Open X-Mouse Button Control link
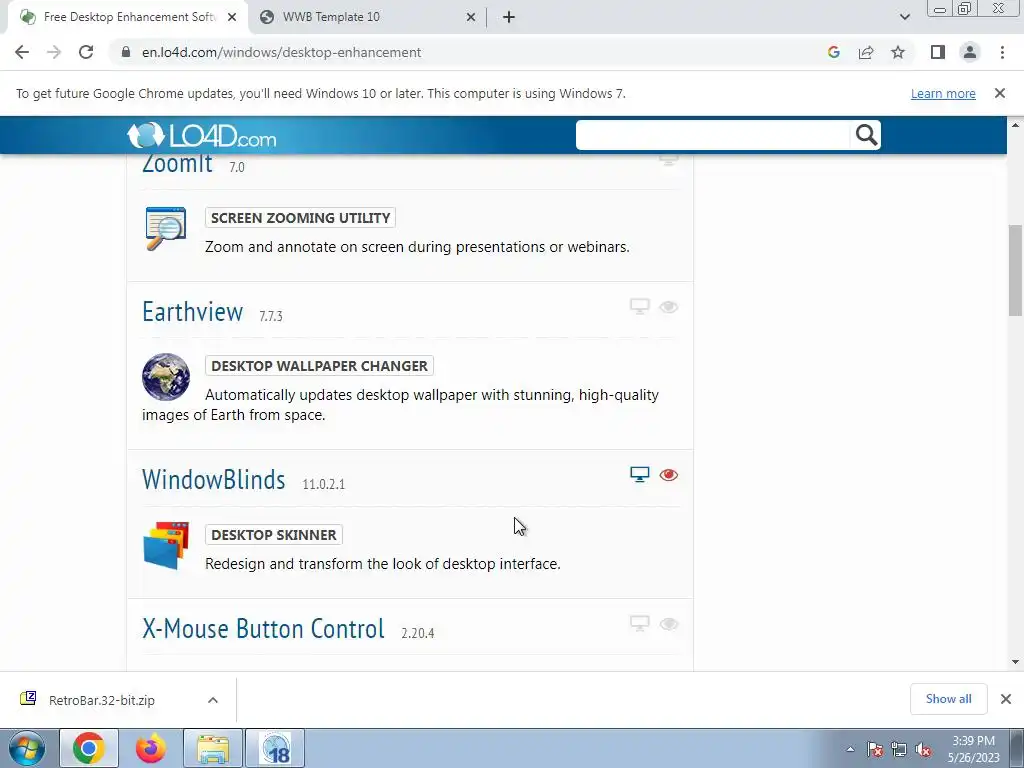Screen dimensions: 1024x768 pos(263,628)
